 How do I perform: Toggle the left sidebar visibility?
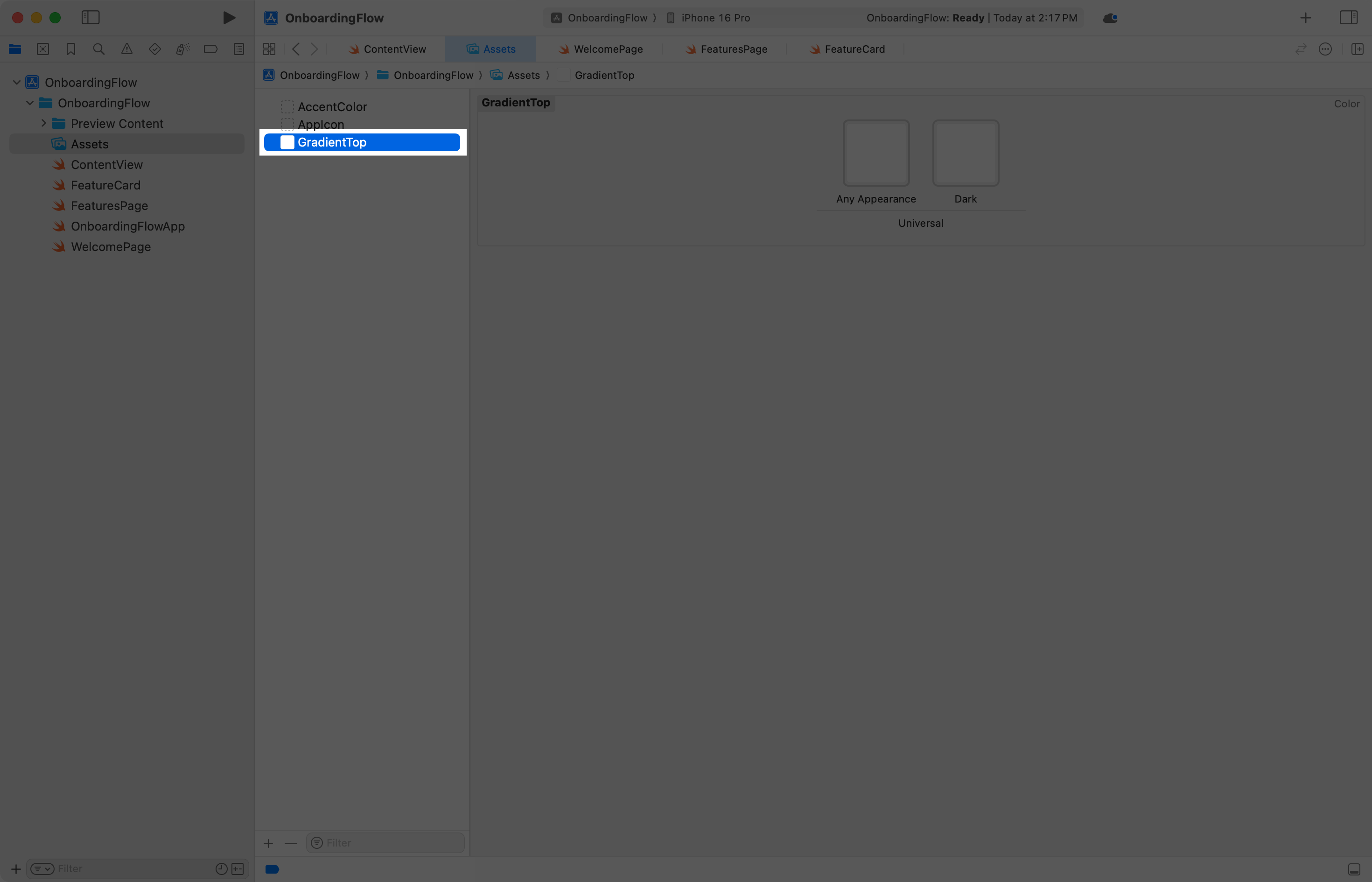click(90, 17)
